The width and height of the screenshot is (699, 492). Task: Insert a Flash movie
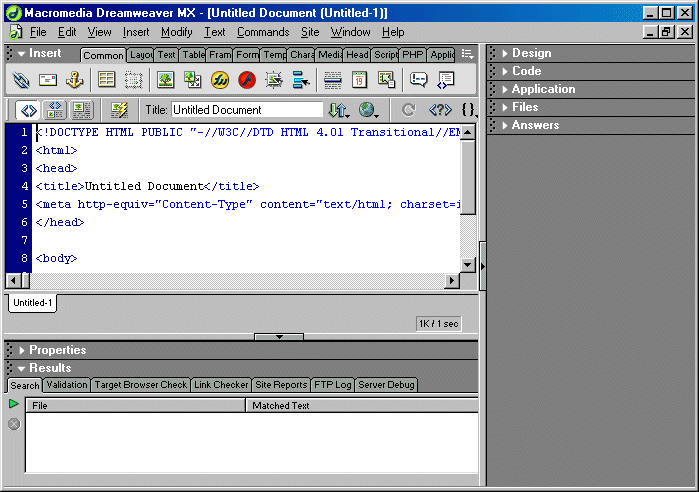pos(247,80)
